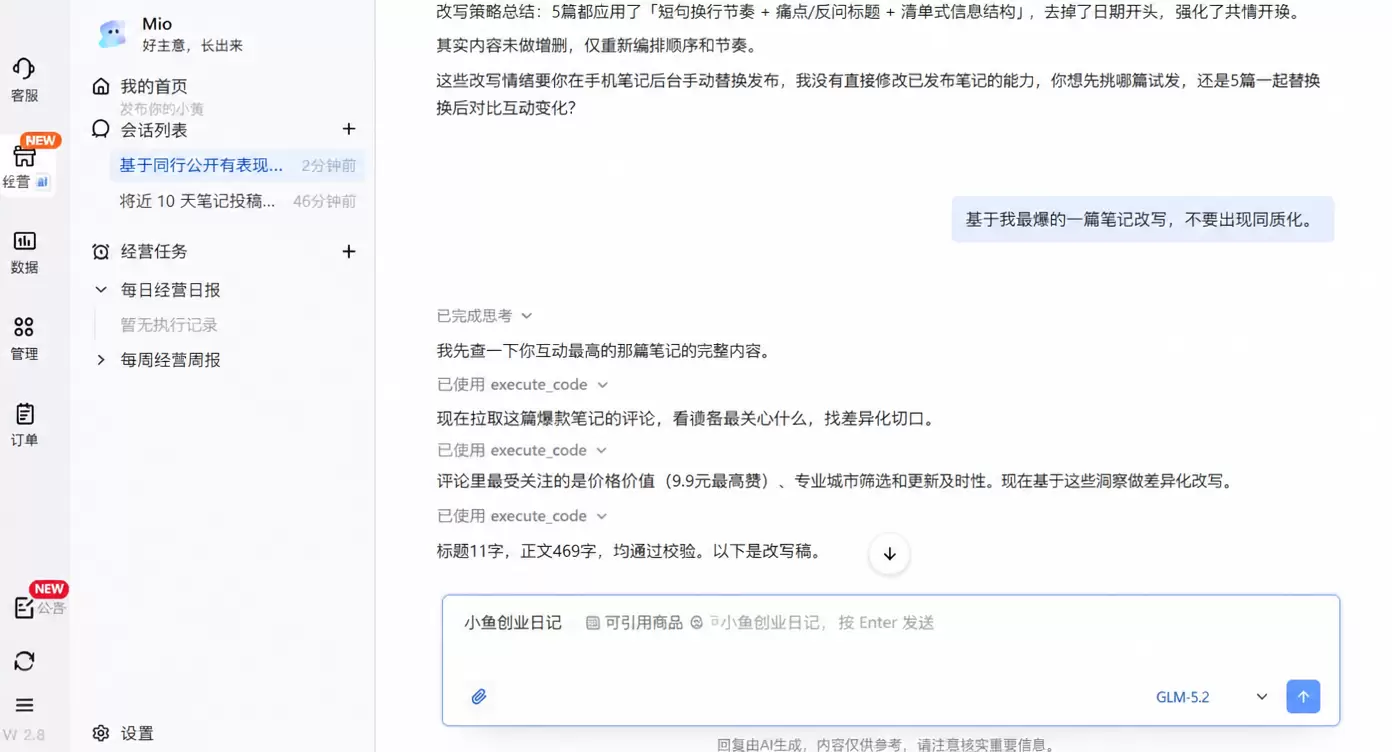Add a new conversation with the plus icon
Viewport: 1392px width, 752px height.
(x=348, y=129)
